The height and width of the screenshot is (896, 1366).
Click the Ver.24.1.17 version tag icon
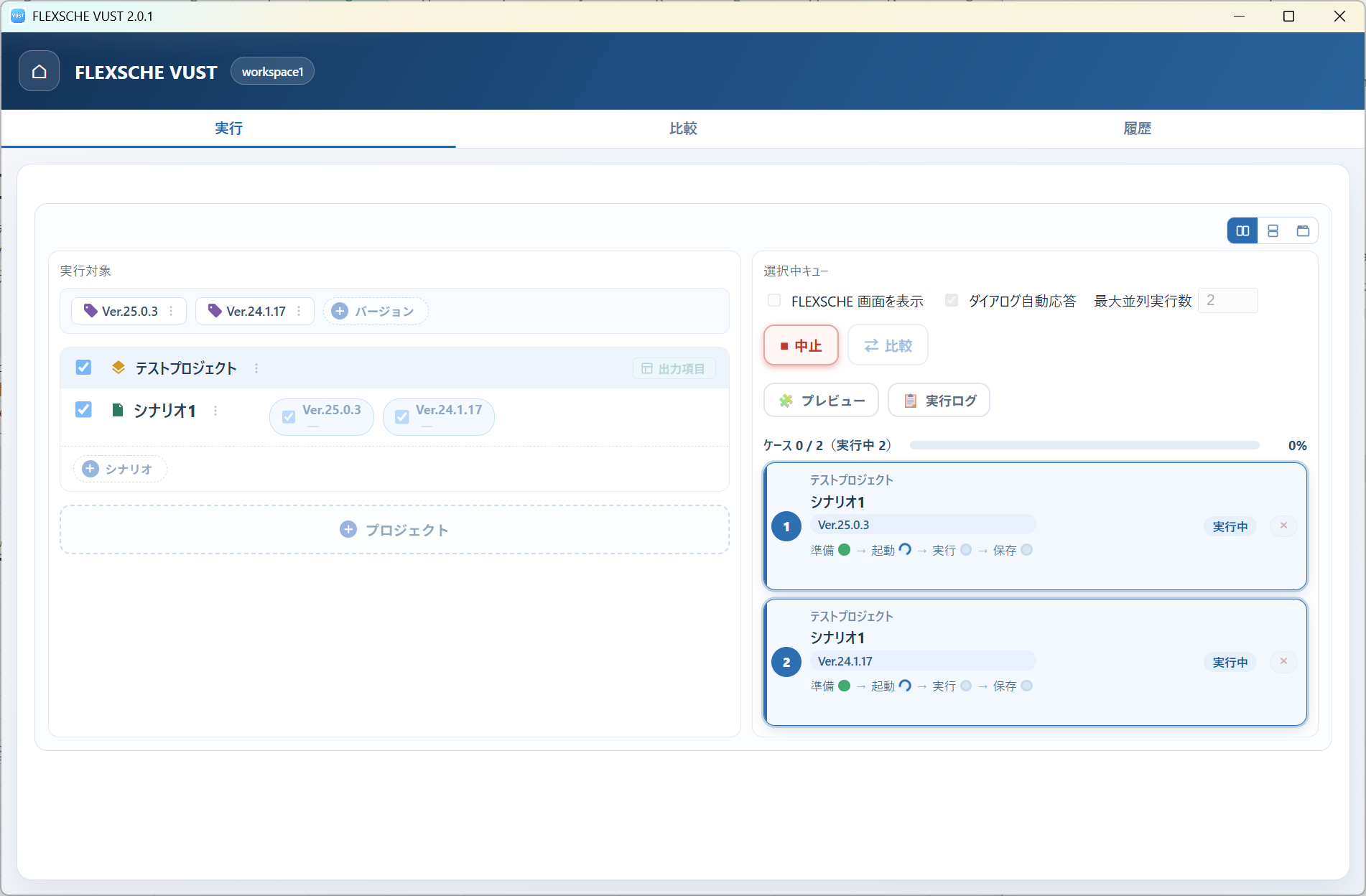(215, 311)
